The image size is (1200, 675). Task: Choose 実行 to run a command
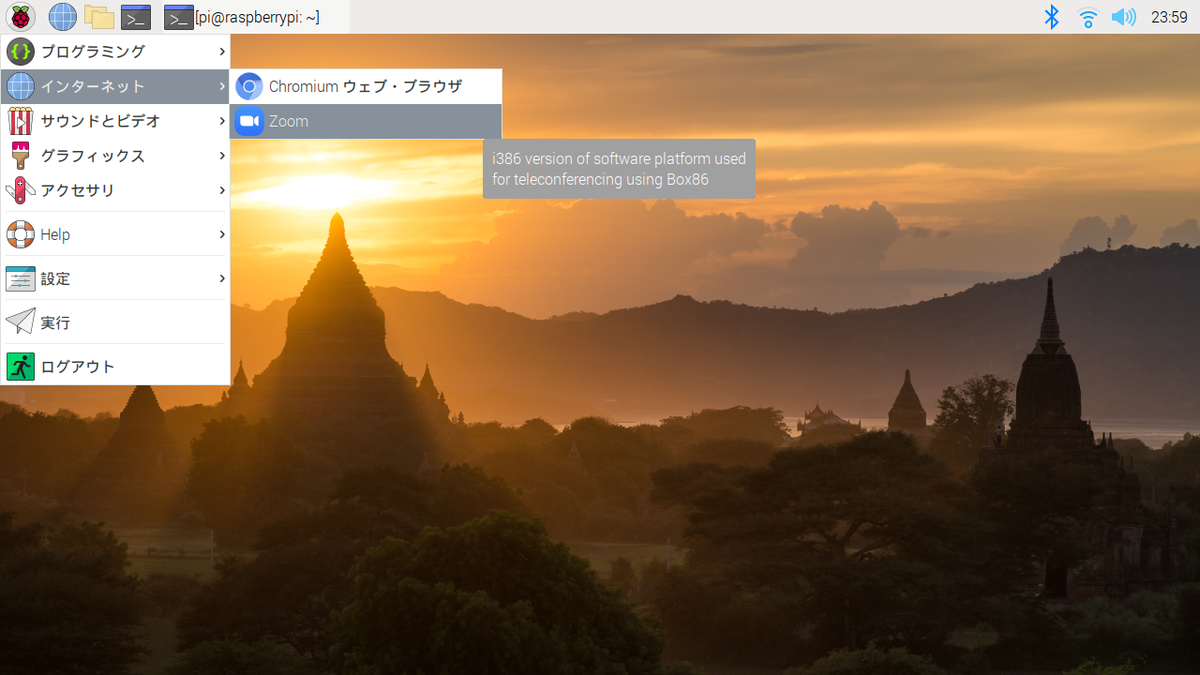click(x=116, y=322)
